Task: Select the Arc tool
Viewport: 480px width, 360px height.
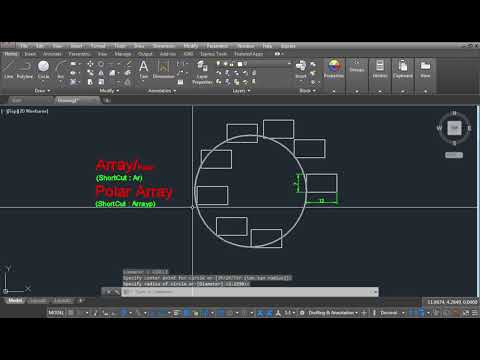Action: click(x=60, y=69)
